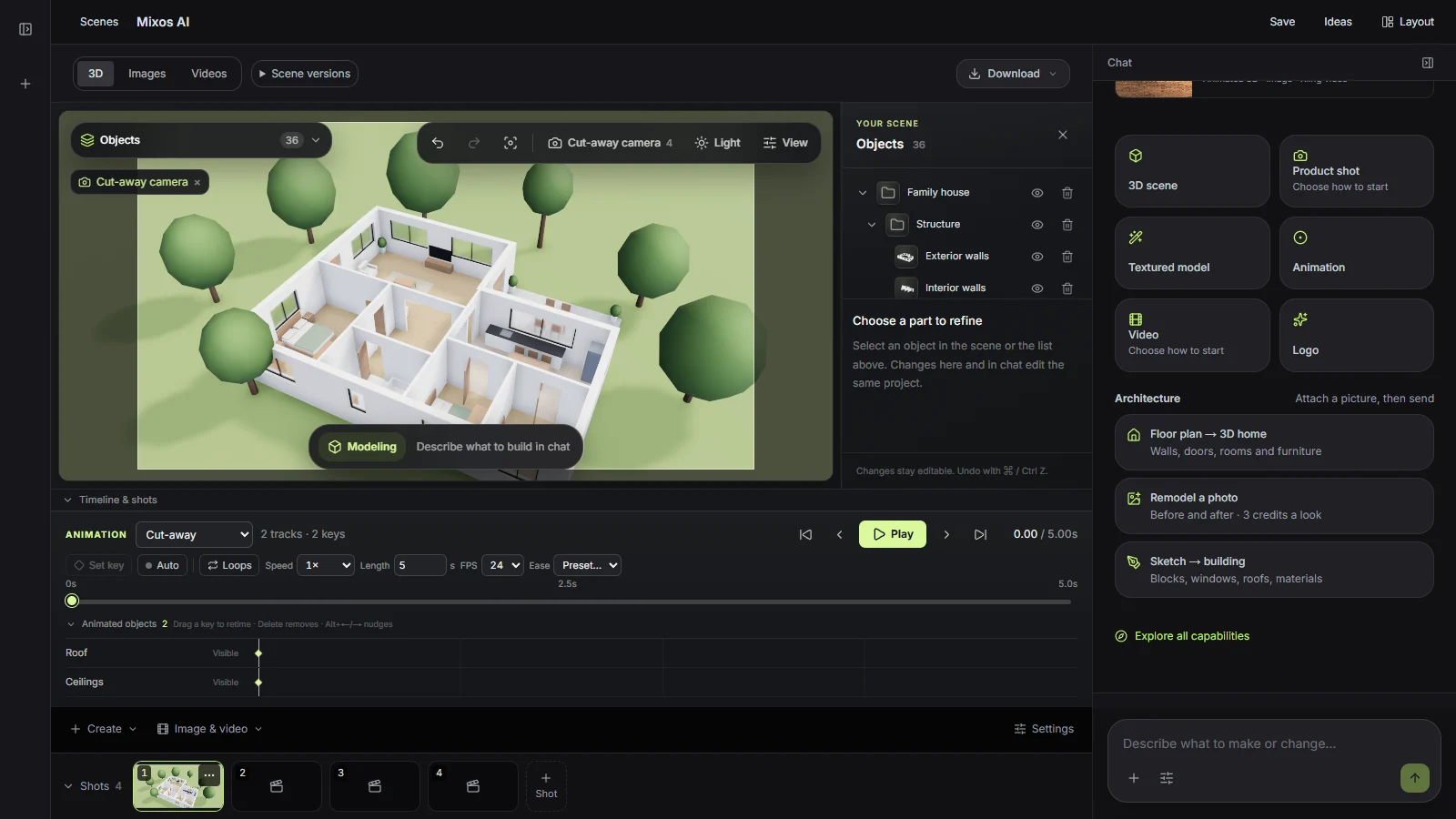Toggle Exterior walls visibility
Image resolution: width=1456 pixels, height=819 pixels.
[1036, 257]
